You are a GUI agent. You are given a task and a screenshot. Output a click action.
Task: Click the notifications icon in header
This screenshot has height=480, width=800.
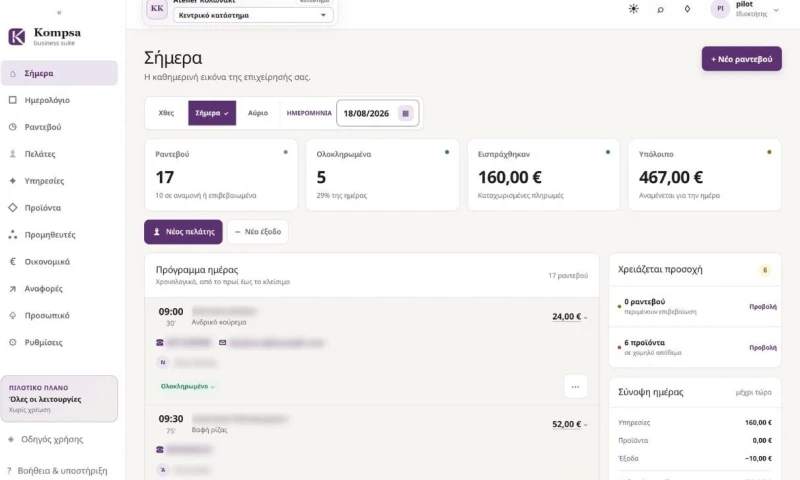coord(687,9)
